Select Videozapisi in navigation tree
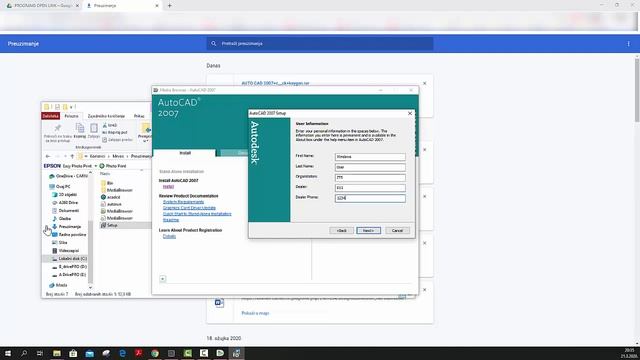 click(65, 251)
